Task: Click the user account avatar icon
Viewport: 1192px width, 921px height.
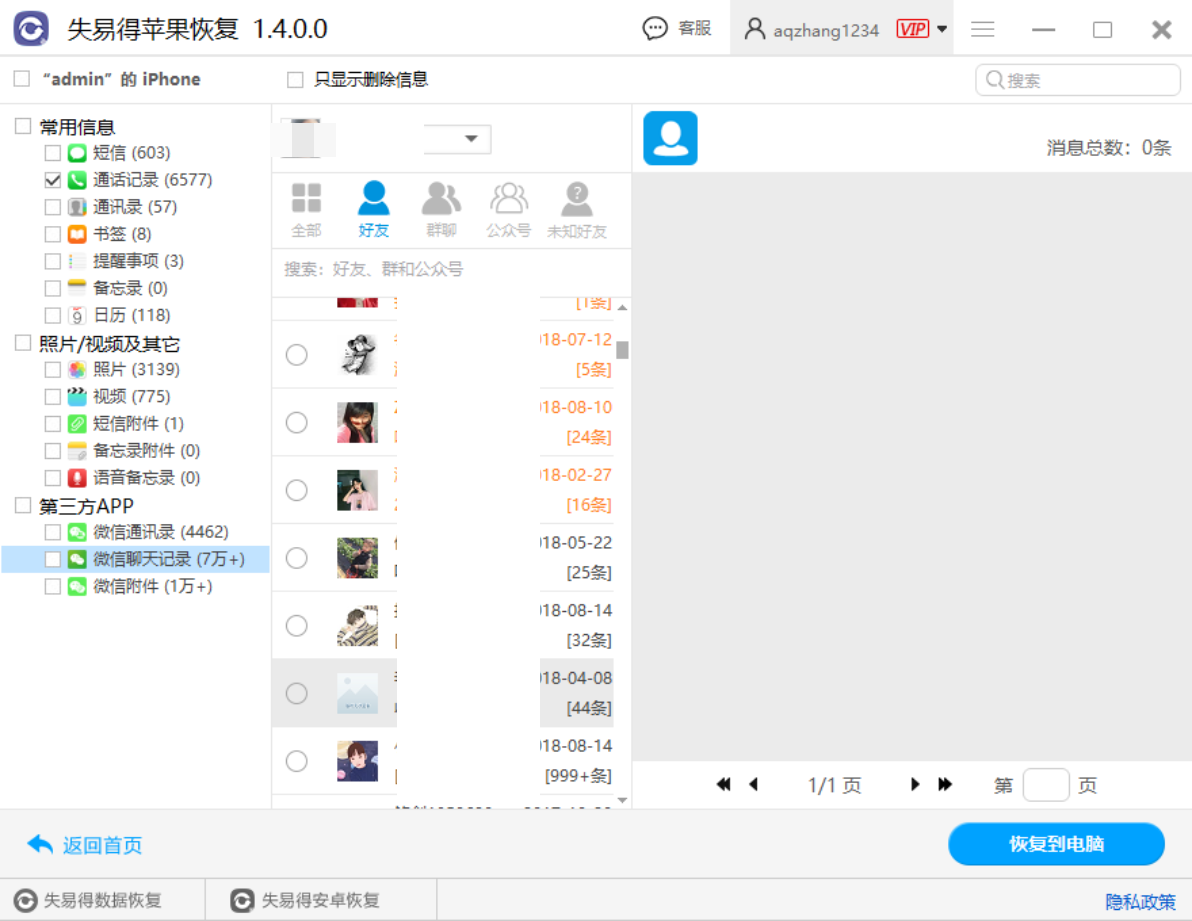Action: click(754, 29)
